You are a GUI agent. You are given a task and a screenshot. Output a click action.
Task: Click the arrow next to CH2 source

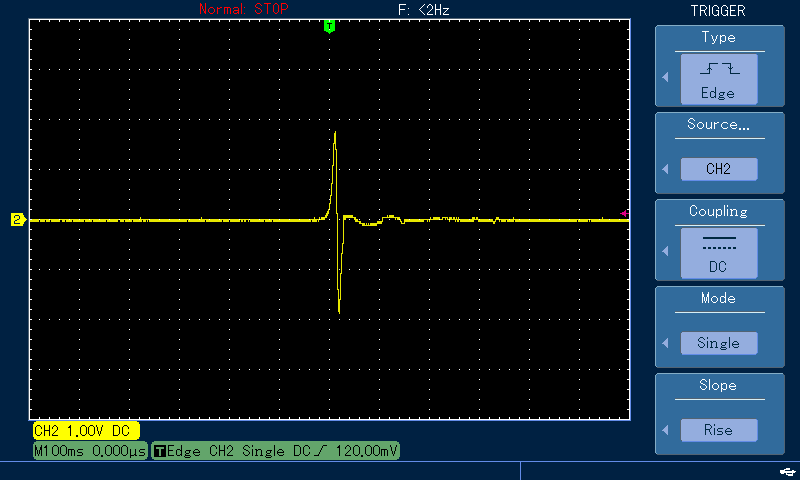665,169
